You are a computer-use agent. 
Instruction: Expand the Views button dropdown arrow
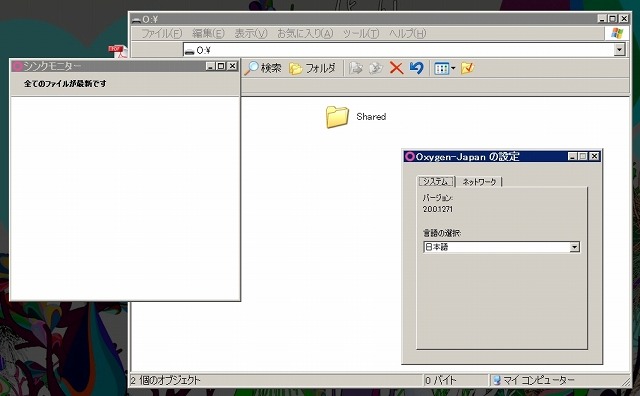click(x=453, y=68)
